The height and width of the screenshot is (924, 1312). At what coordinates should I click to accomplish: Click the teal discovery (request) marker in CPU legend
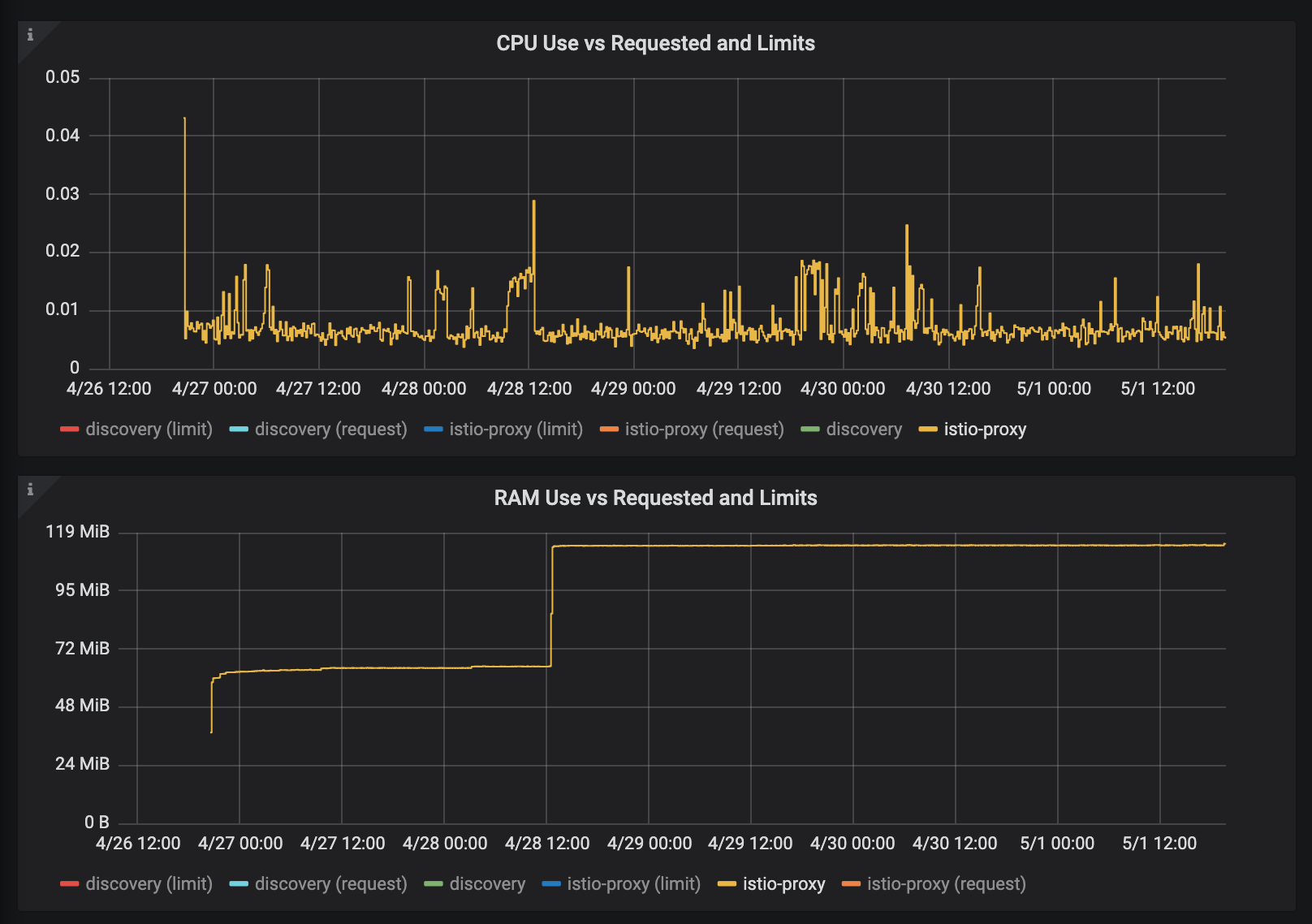tap(237, 429)
